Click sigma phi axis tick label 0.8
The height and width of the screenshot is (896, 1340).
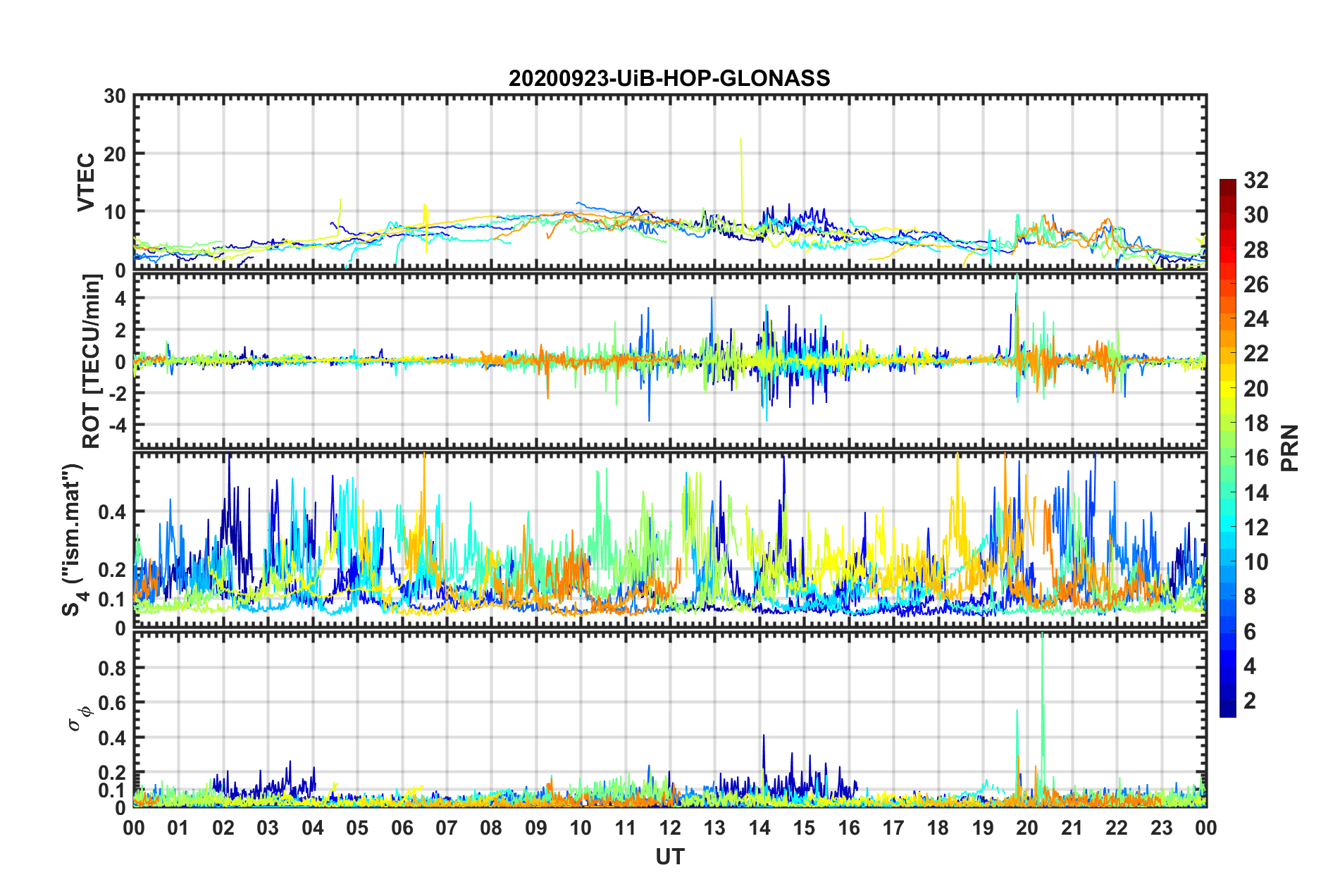point(113,668)
